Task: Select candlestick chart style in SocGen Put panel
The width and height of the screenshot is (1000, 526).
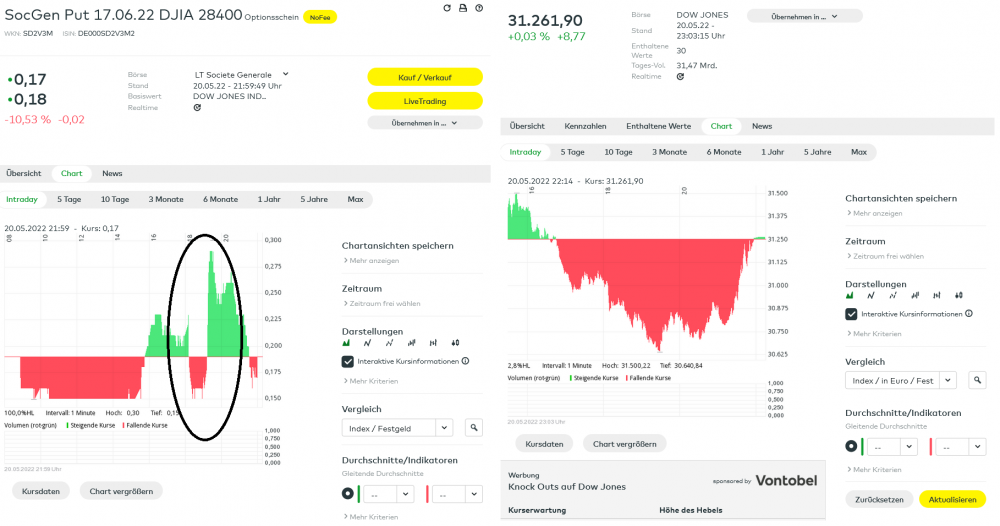Action: [x=455, y=343]
